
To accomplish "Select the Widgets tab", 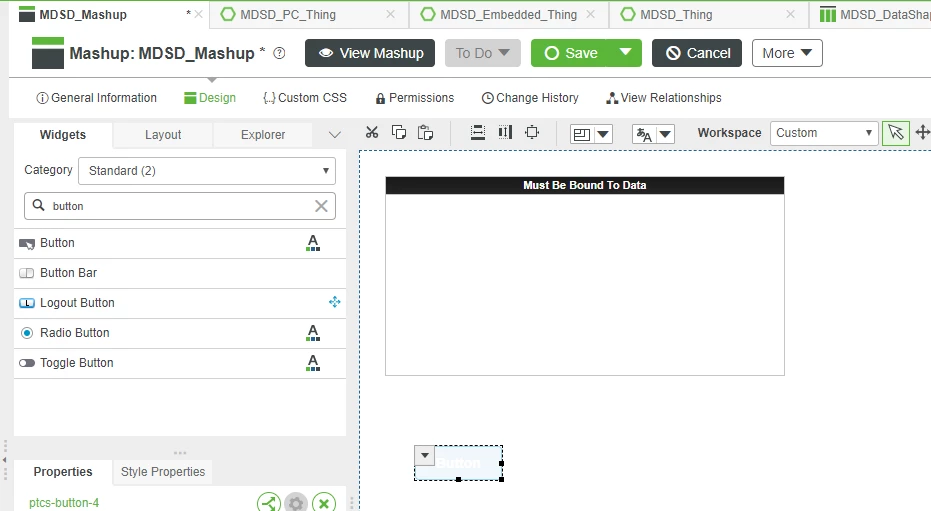I will coord(62,135).
